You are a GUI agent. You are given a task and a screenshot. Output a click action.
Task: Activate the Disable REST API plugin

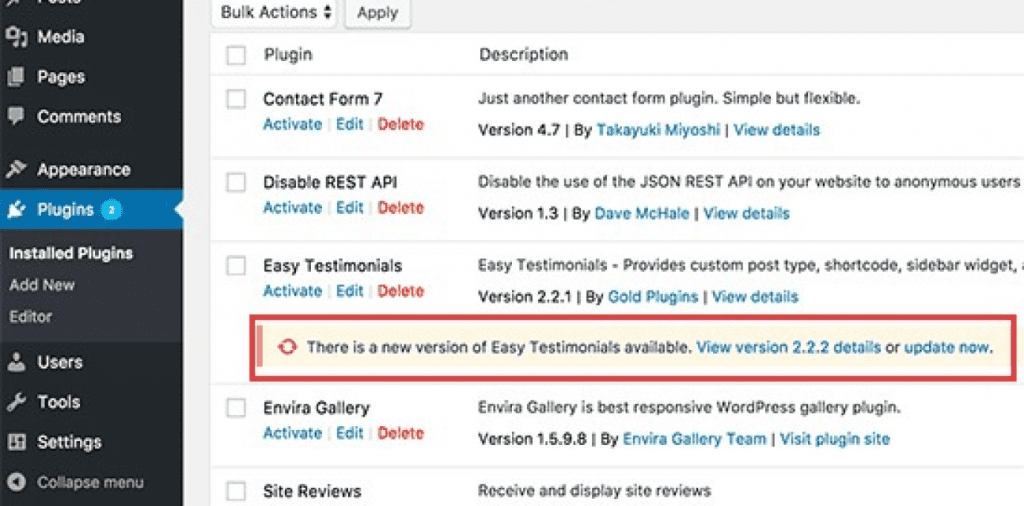tap(293, 208)
